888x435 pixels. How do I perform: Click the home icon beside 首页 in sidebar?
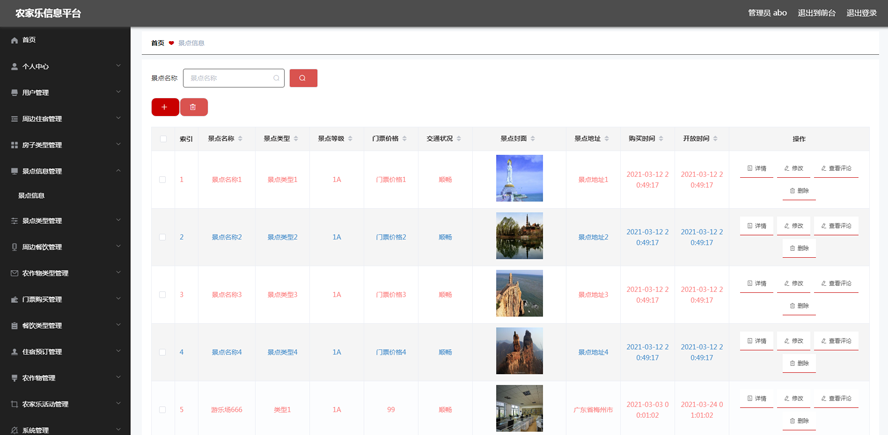click(x=15, y=40)
